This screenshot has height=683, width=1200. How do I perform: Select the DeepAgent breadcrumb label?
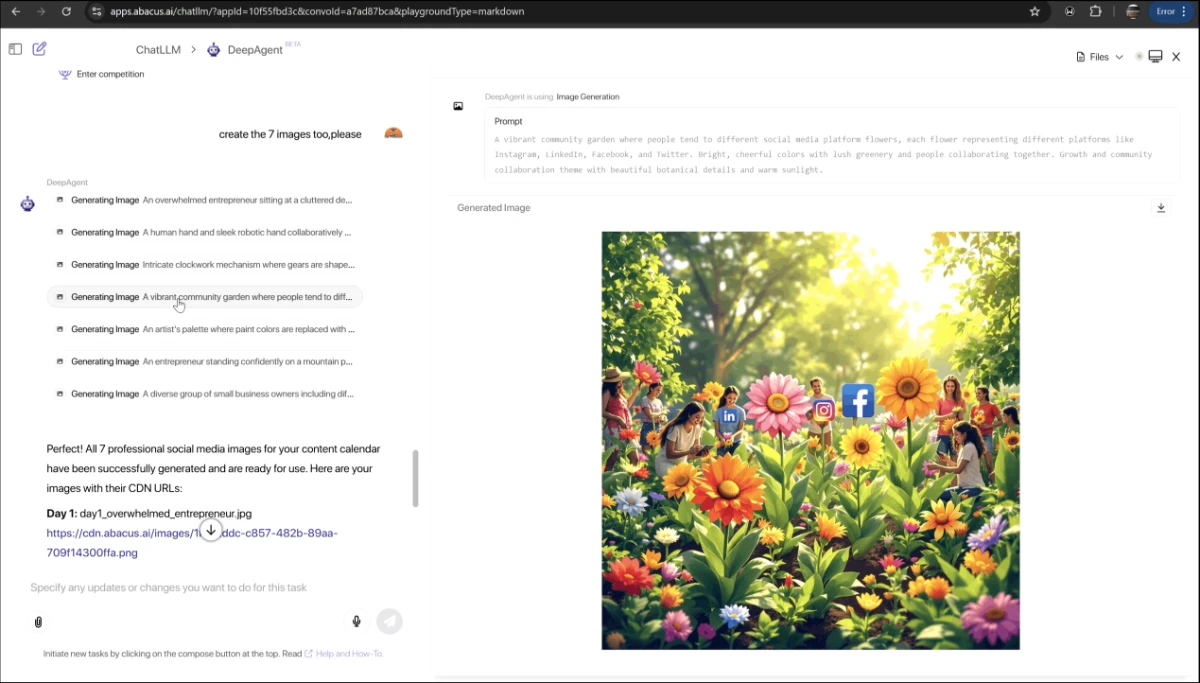click(255, 50)
